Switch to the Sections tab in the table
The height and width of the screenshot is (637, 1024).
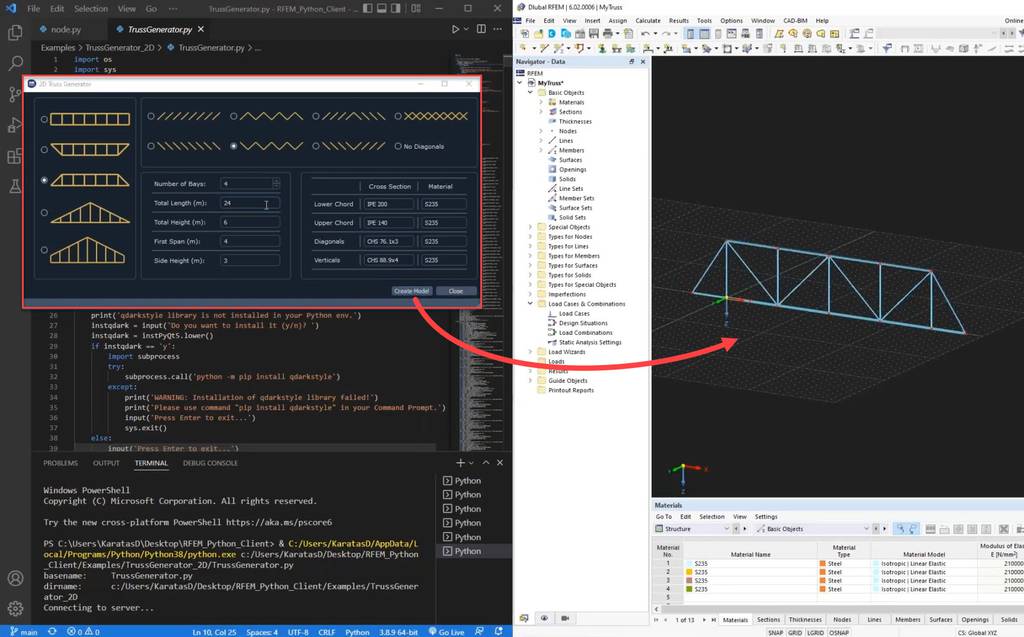click(768, 619)
